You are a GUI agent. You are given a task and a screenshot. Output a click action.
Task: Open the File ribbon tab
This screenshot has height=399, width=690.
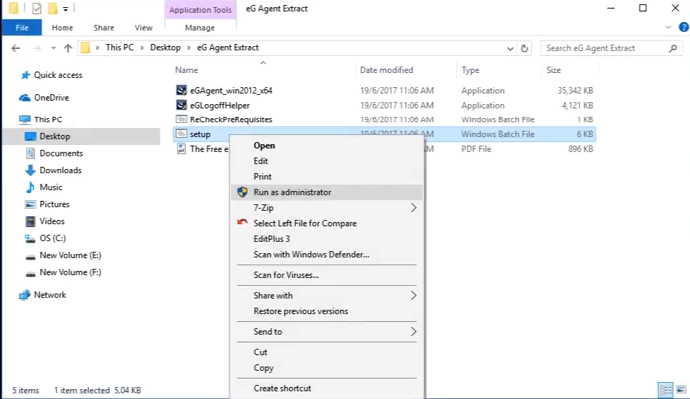pos(22,27)
